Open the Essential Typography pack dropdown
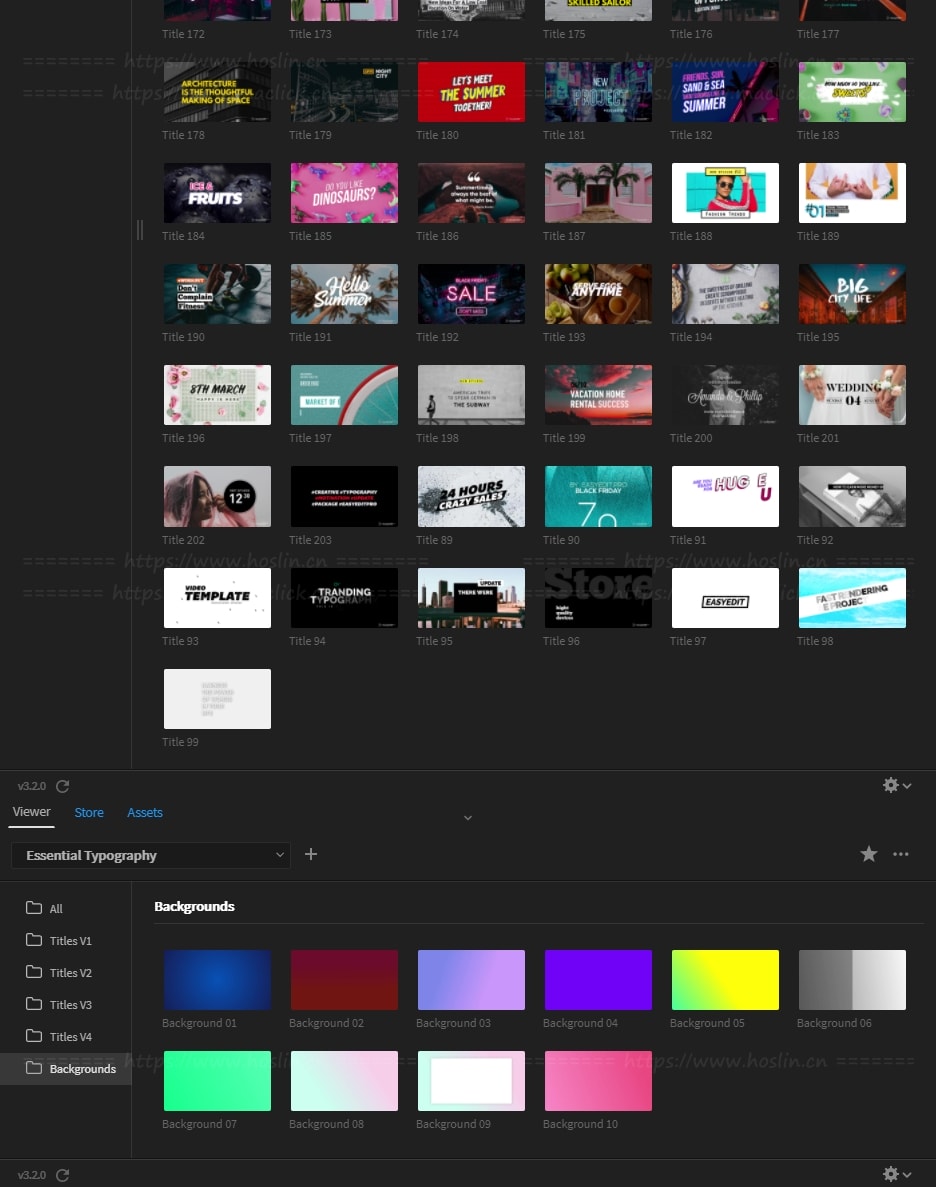 click(151, 855)
